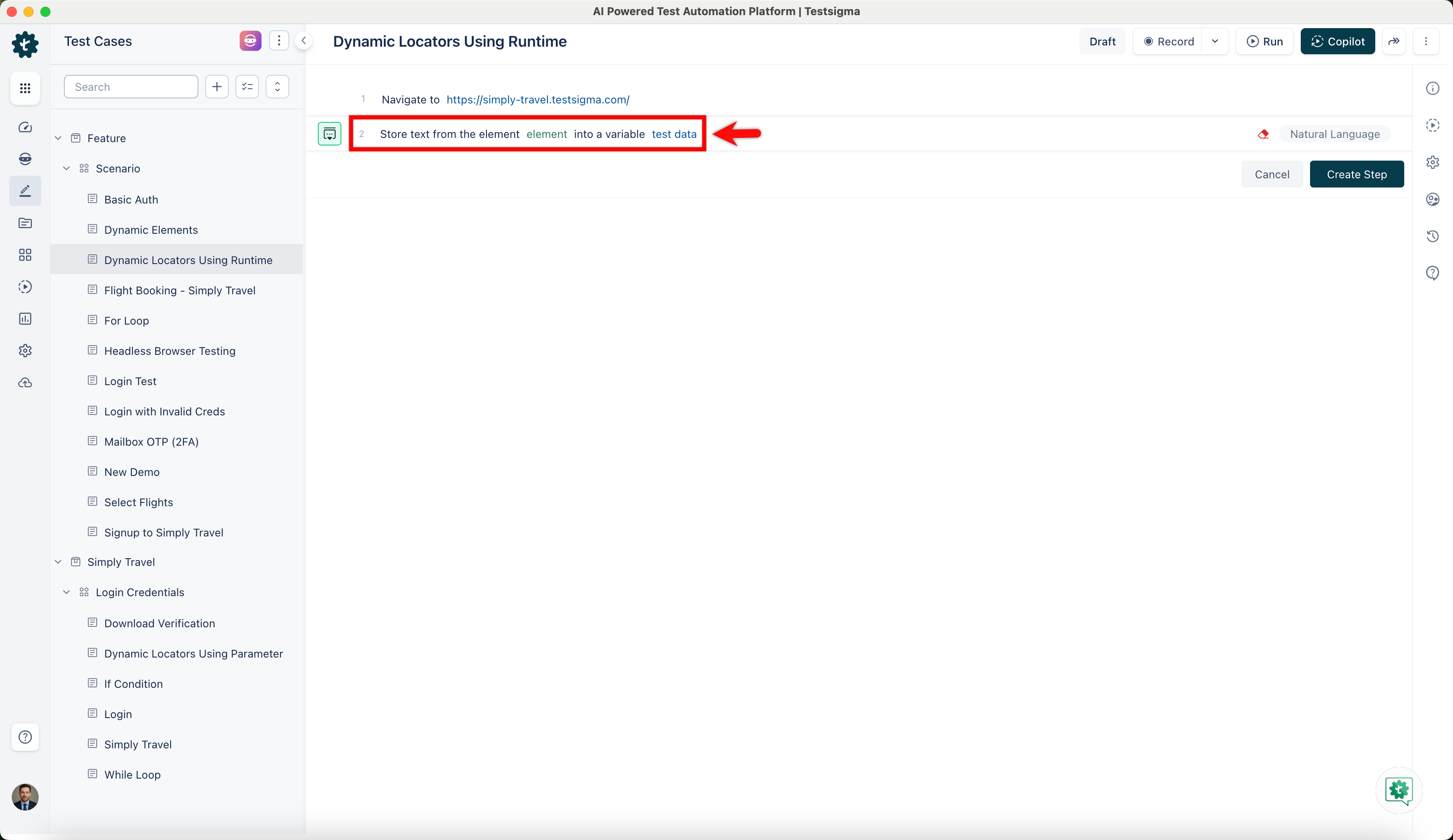Click the Create Step button
Screen dimensions: 1453x840
click(x=1357, y=174)
